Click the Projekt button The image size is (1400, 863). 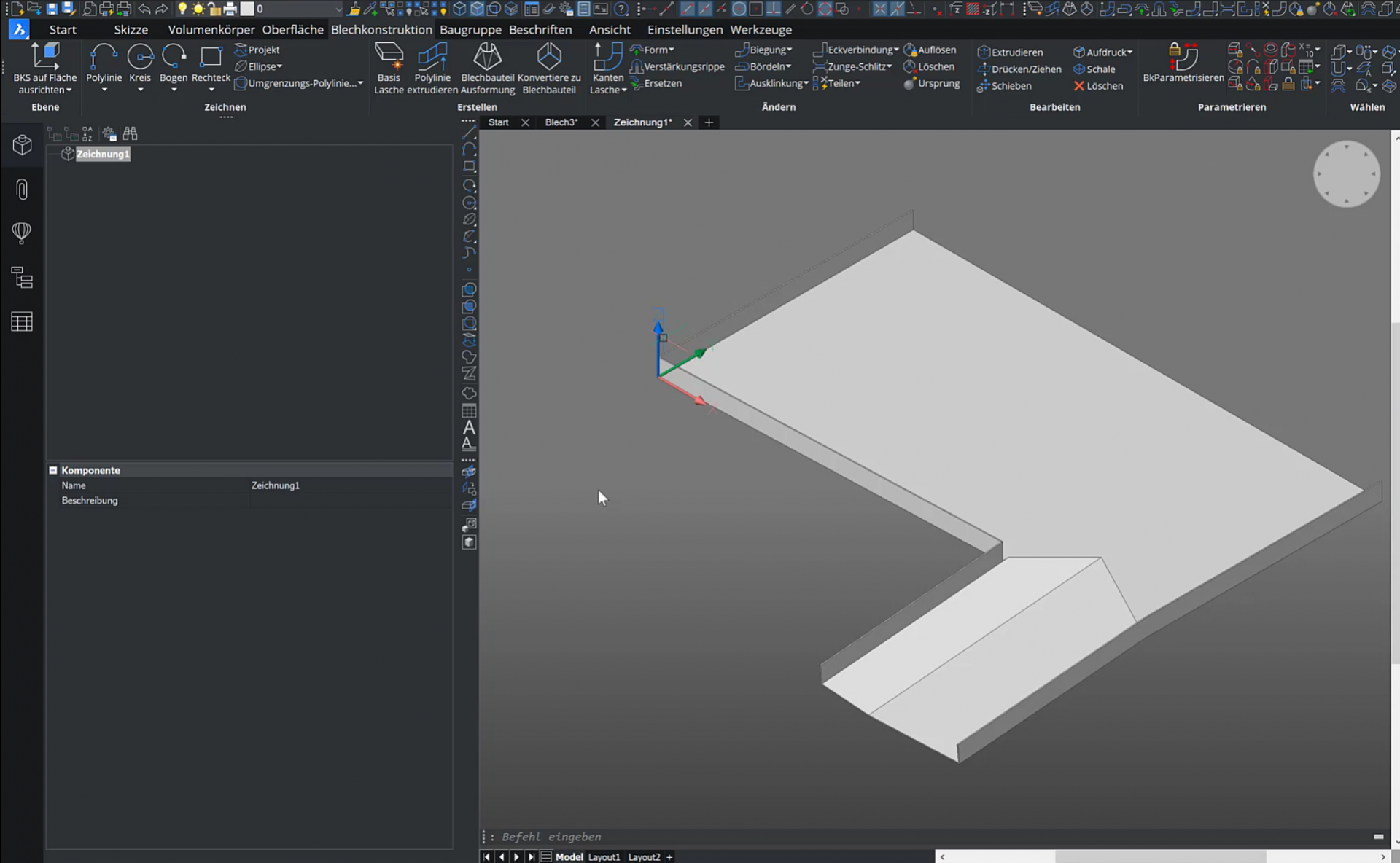coord(257,50)
